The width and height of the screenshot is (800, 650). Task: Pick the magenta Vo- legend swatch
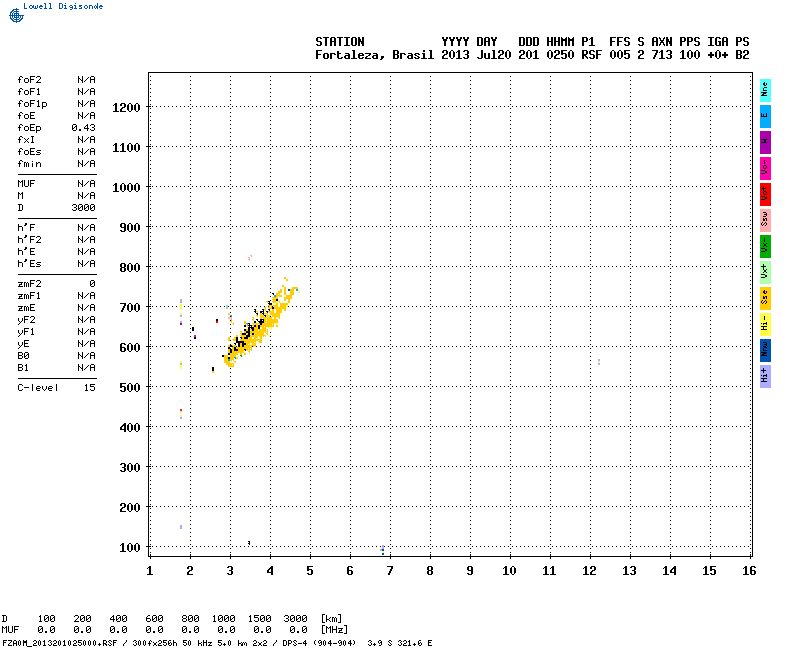tap(765, 168)
